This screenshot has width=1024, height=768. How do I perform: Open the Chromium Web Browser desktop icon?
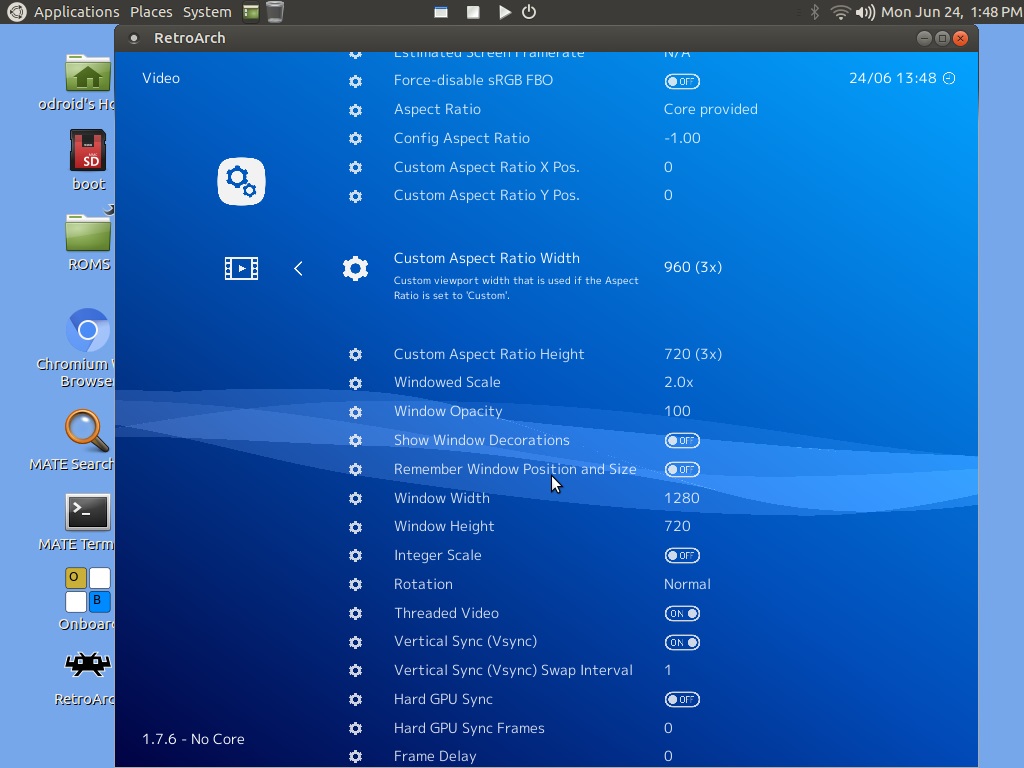[88, 331]
